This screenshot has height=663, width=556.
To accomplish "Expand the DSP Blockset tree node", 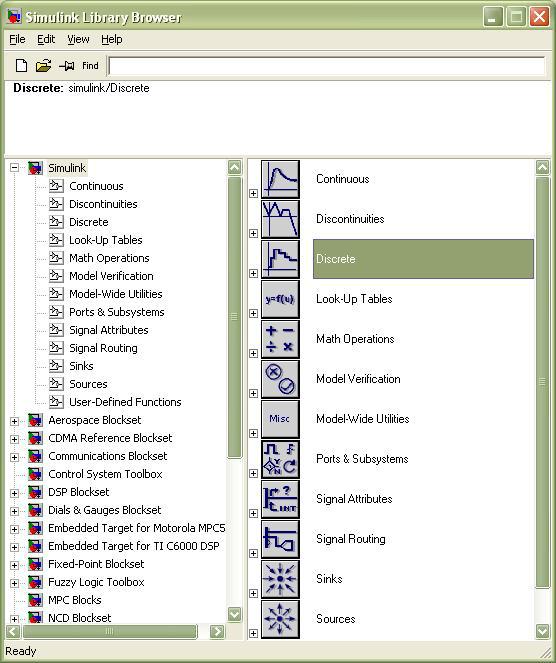I will [14, 493].
